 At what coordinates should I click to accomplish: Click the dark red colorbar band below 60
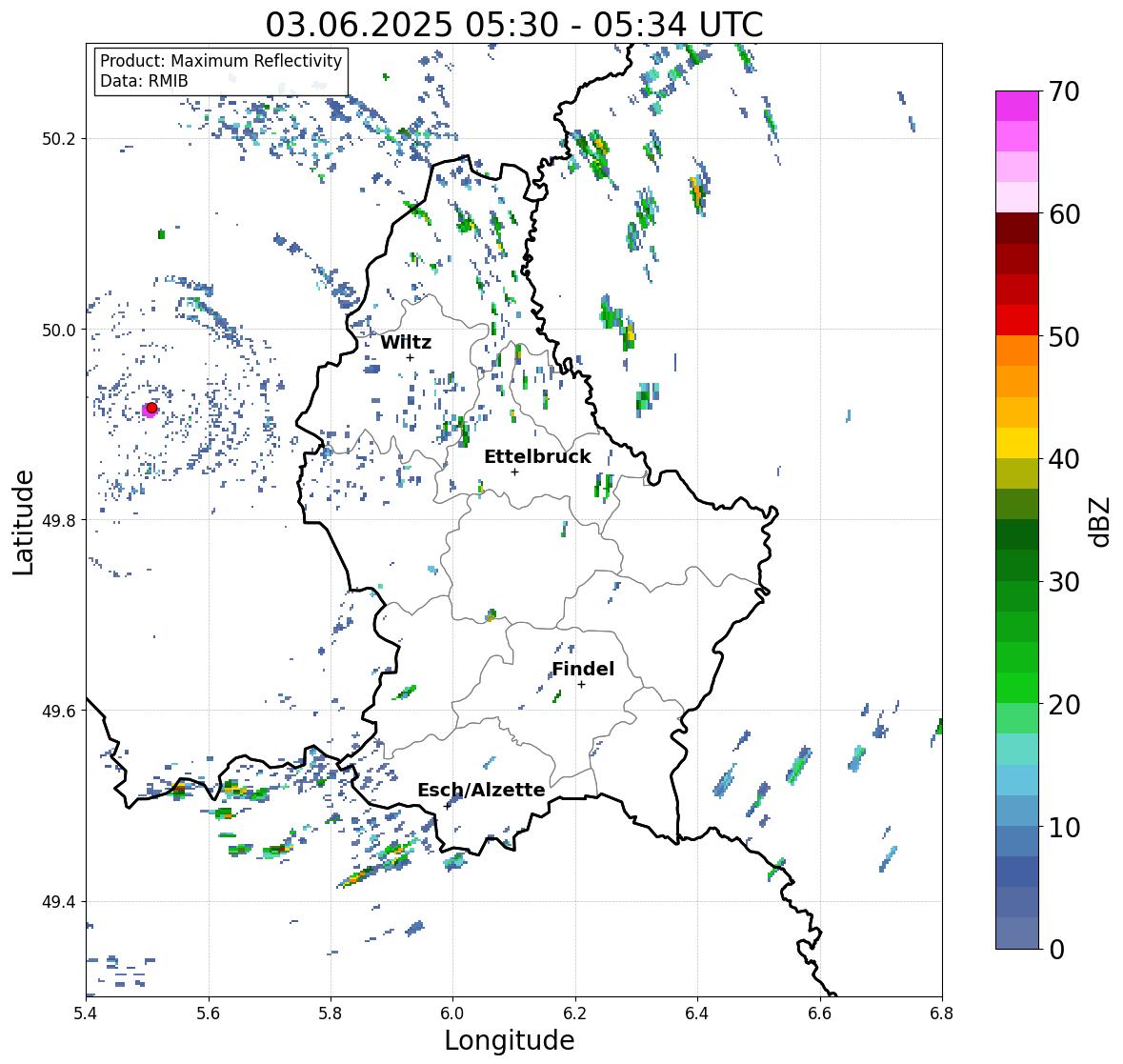coord(1017,229)
